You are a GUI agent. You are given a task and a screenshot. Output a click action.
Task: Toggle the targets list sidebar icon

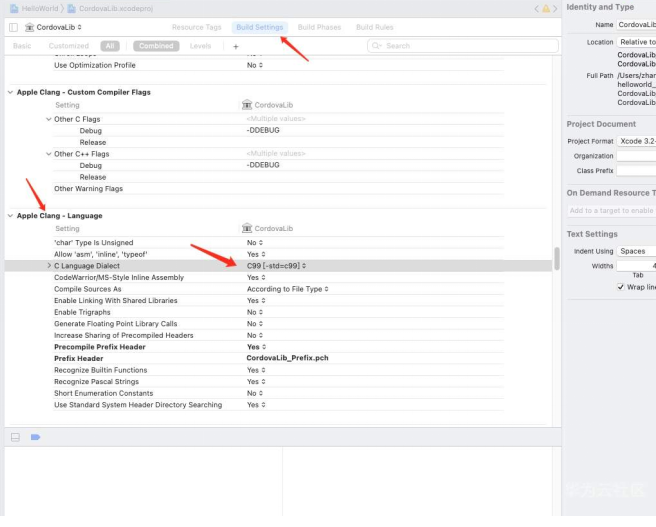coord(13,27)
